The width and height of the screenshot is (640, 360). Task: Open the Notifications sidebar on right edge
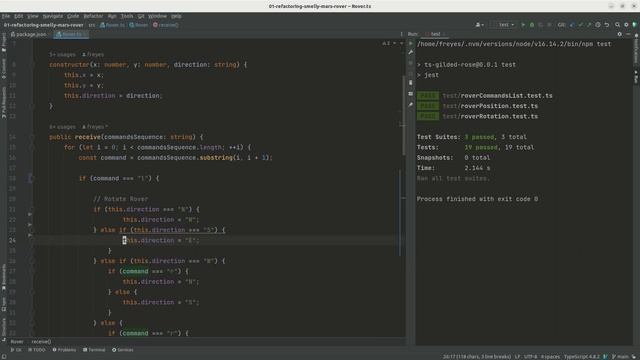pyautogui.click(x=636, y=49)
